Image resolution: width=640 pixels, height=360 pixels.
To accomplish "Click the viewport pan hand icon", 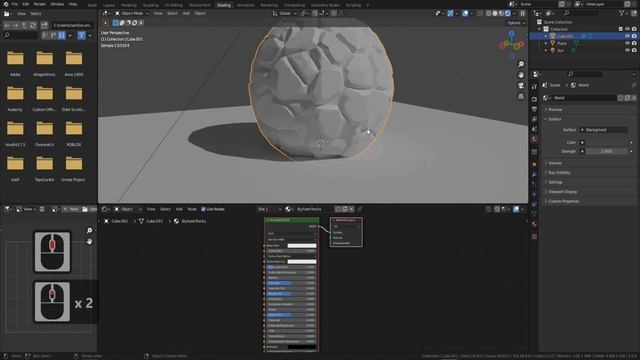I will click(x=521, y=75).
